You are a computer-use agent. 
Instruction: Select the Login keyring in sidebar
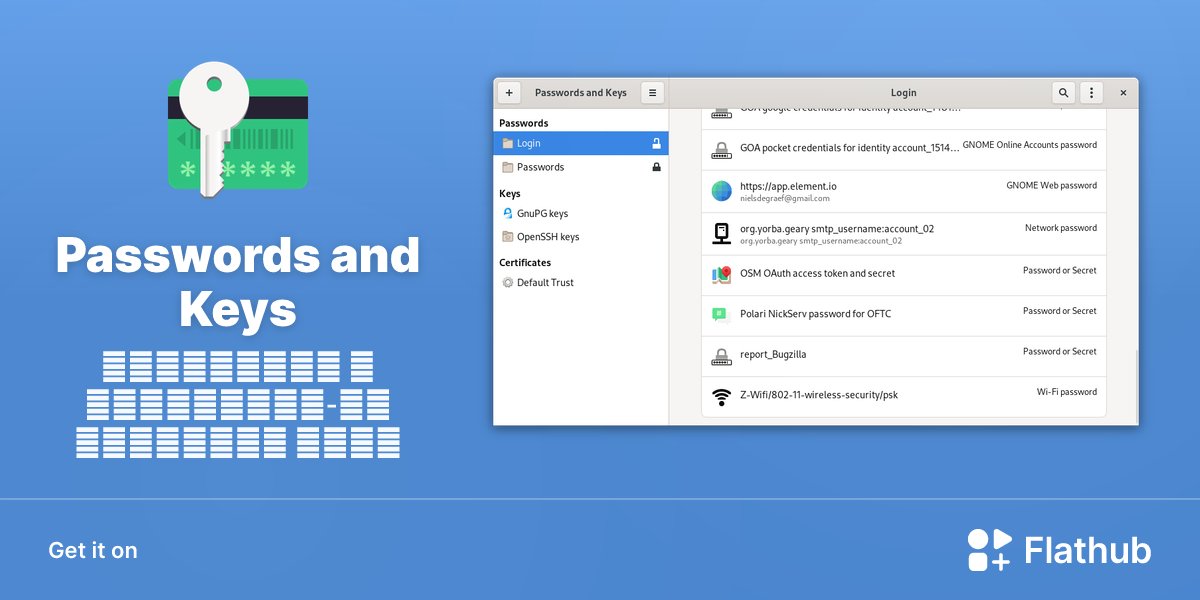pos(581,143)
